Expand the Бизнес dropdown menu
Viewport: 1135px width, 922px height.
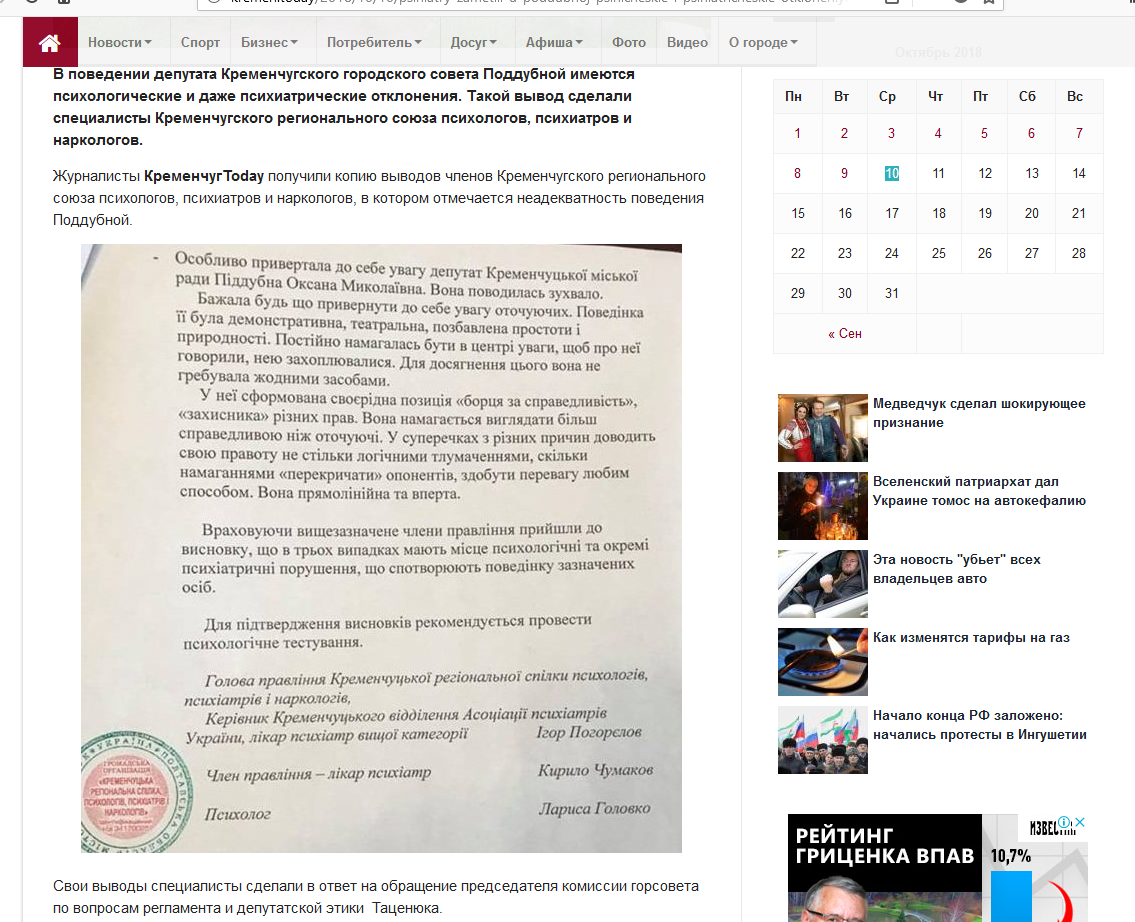(269, 43)
